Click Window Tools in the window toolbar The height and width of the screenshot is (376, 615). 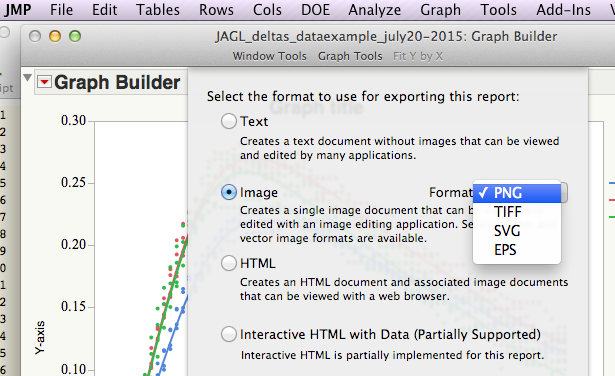point(269,56)
